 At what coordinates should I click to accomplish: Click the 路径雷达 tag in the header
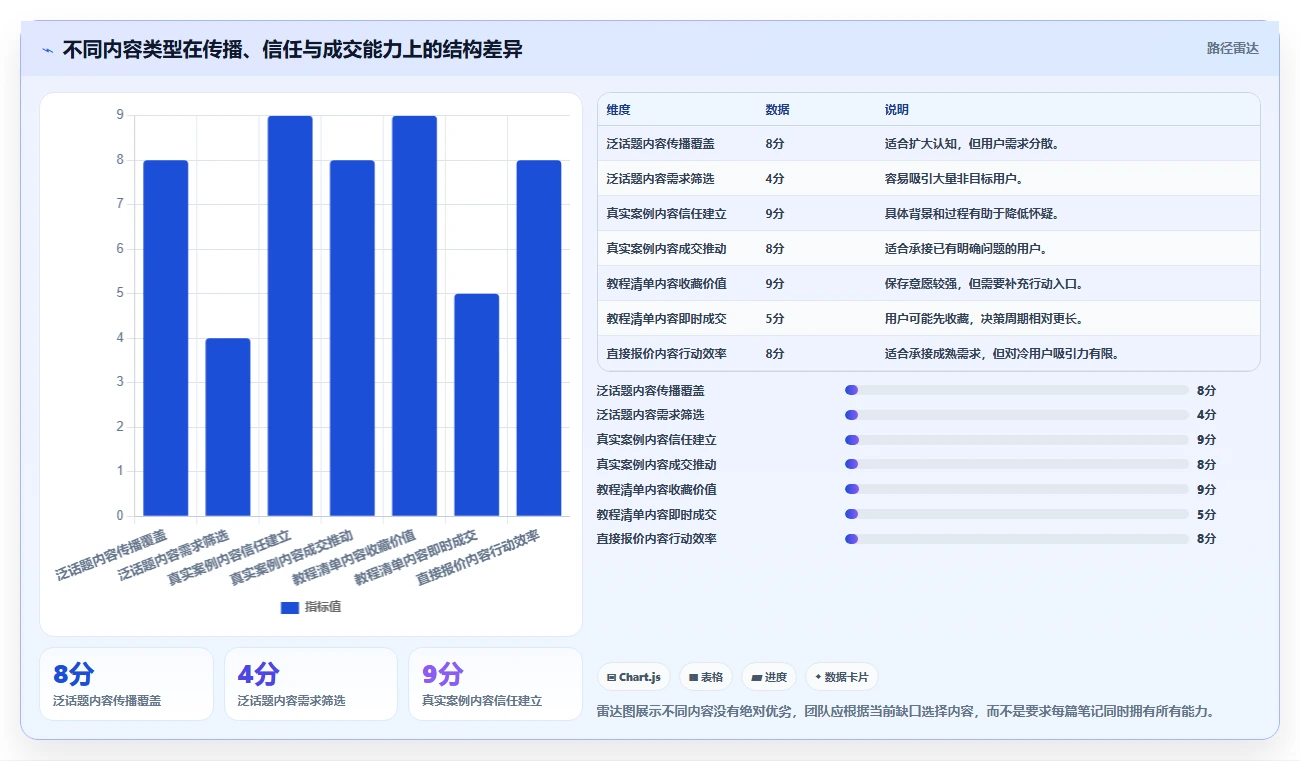tap(1232, 48)
